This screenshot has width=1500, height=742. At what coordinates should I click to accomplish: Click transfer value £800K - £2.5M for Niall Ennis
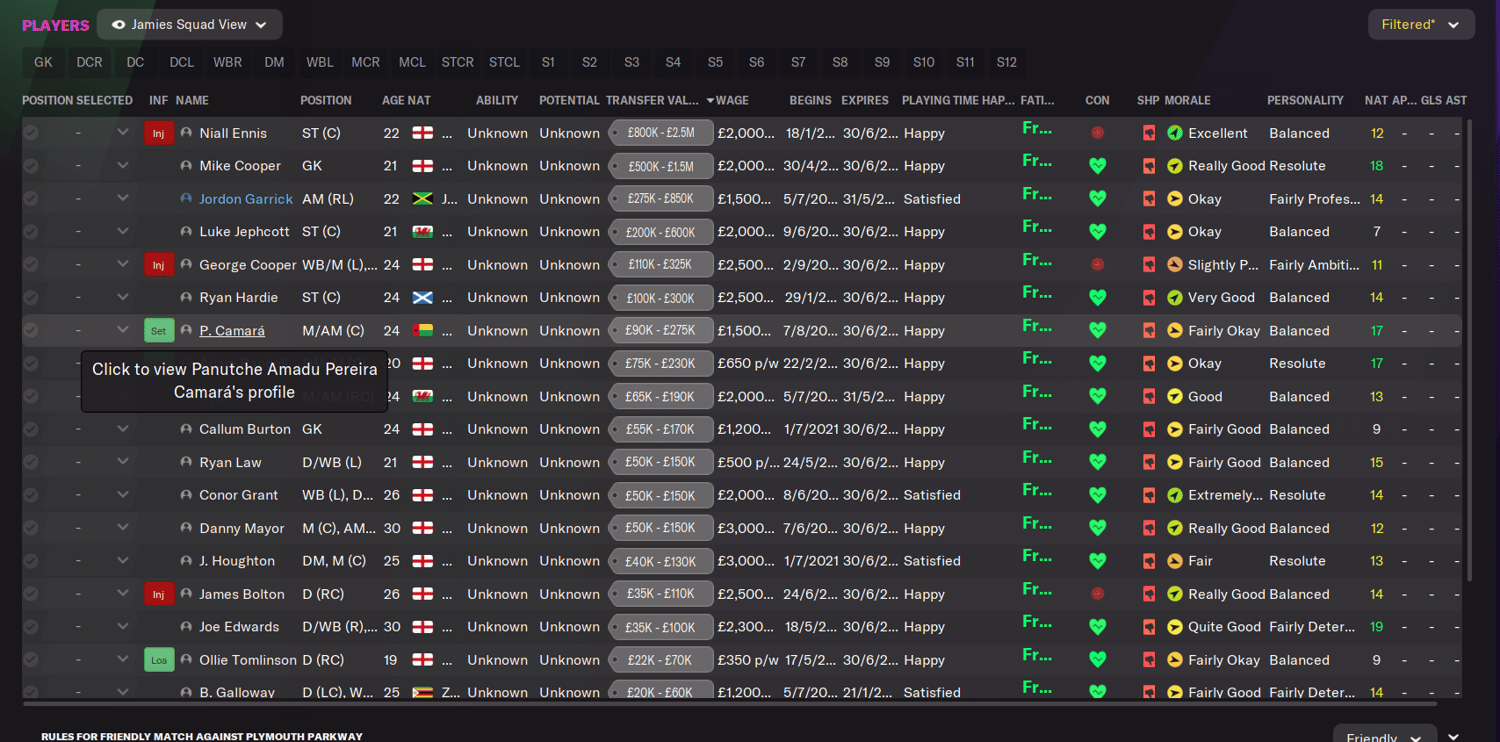[661, 133]
